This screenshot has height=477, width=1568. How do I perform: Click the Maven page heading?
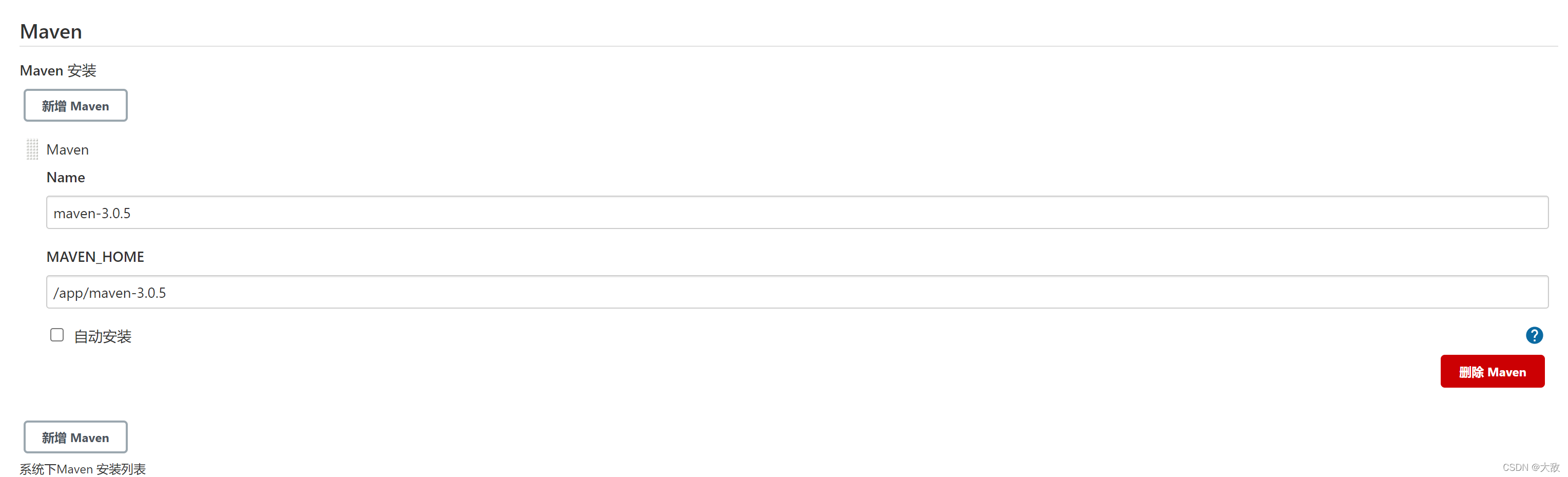click(50, 31)
